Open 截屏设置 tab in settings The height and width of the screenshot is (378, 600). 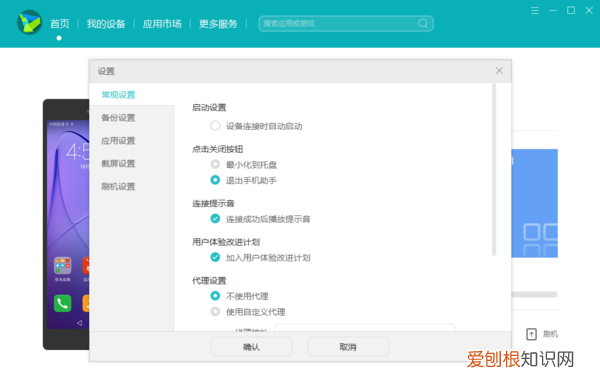click(118, 163)
